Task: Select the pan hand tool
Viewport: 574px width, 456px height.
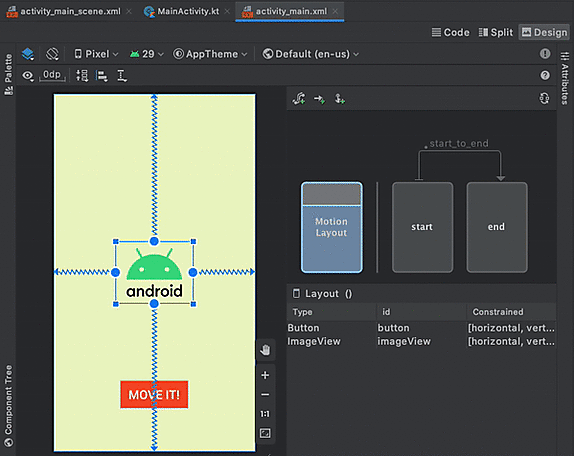Action: 265,350
